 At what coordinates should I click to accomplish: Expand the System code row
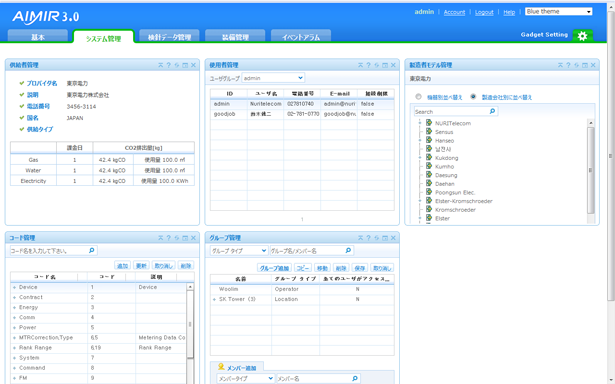[x=15, y=358]
